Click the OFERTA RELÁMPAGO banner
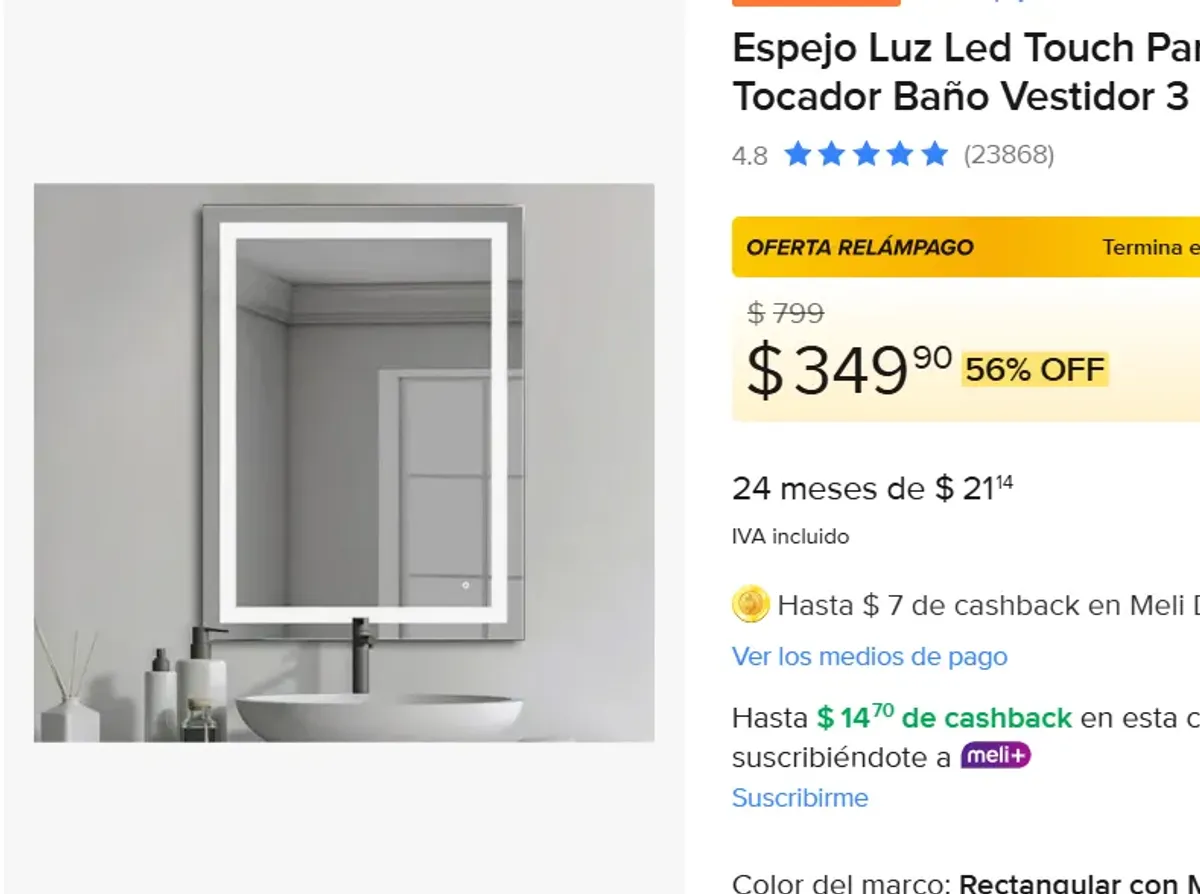Viewport: 1200px width, 894px height. pyautogui.click(x=860, y=247)
